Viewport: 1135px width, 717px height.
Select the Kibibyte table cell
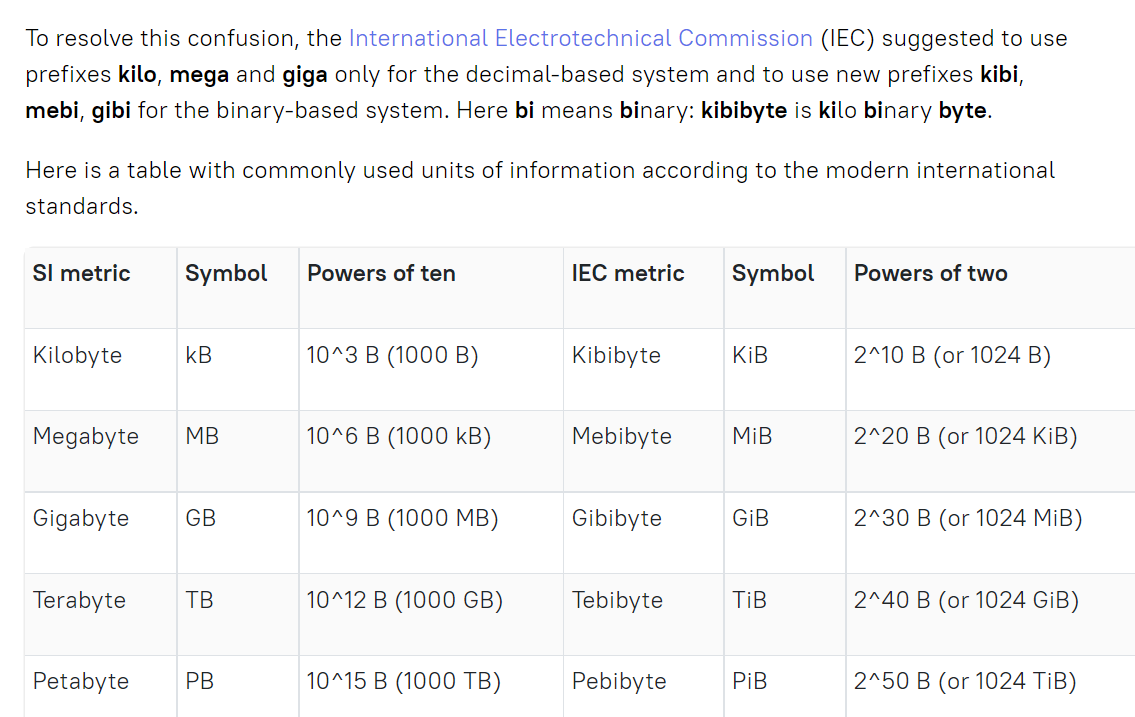click(616, 355)
